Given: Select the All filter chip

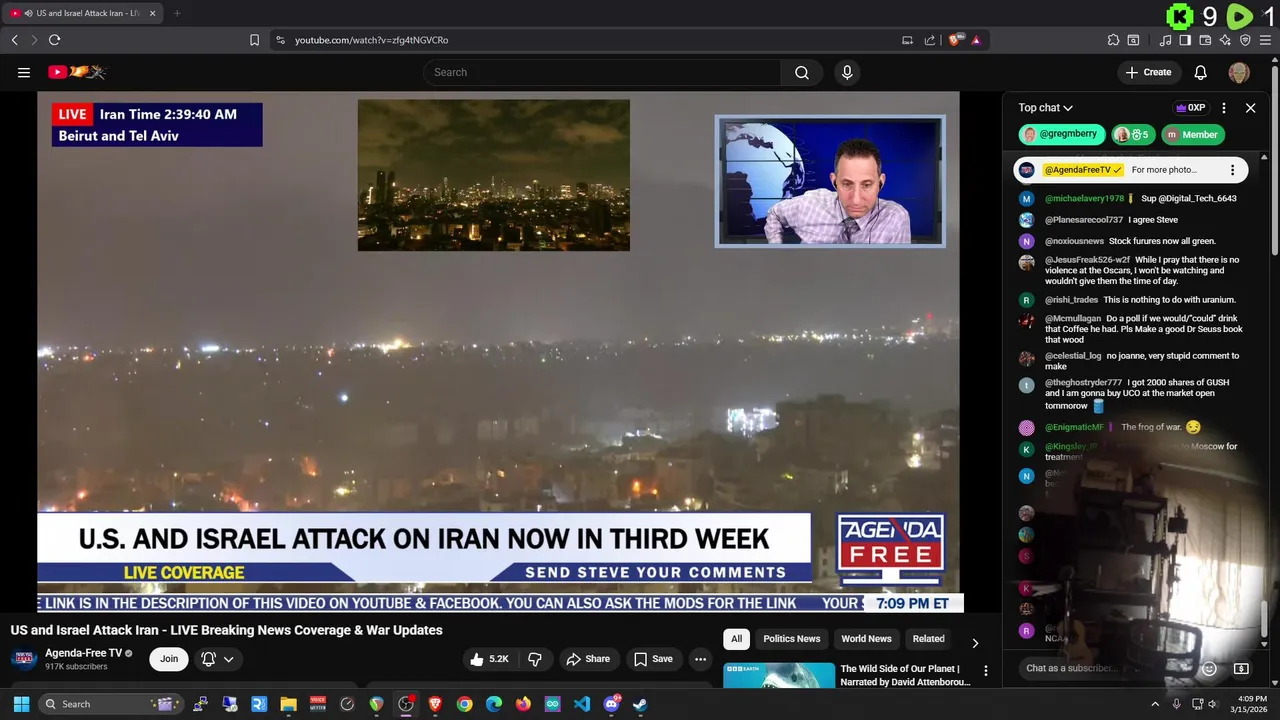Looking at the screenshot, I should [736, 639].
